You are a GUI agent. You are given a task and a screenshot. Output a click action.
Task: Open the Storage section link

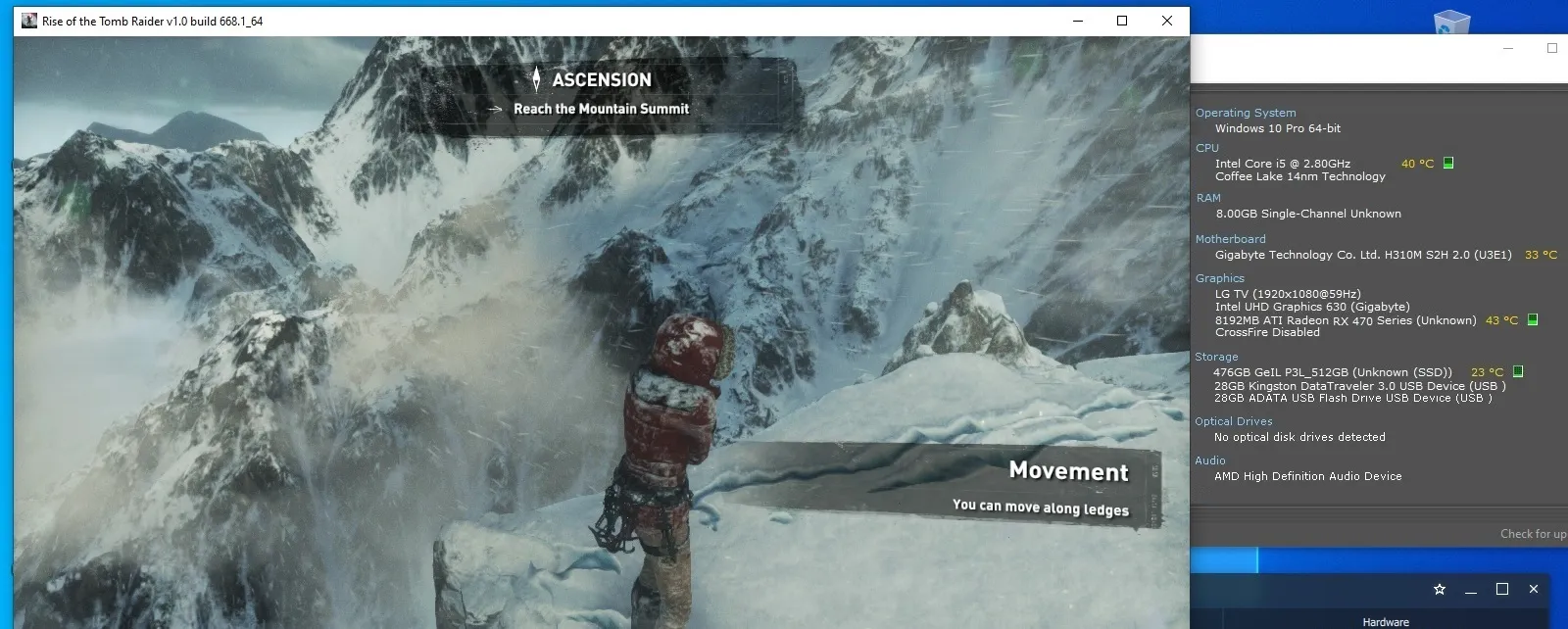(x=1216, y=357)
